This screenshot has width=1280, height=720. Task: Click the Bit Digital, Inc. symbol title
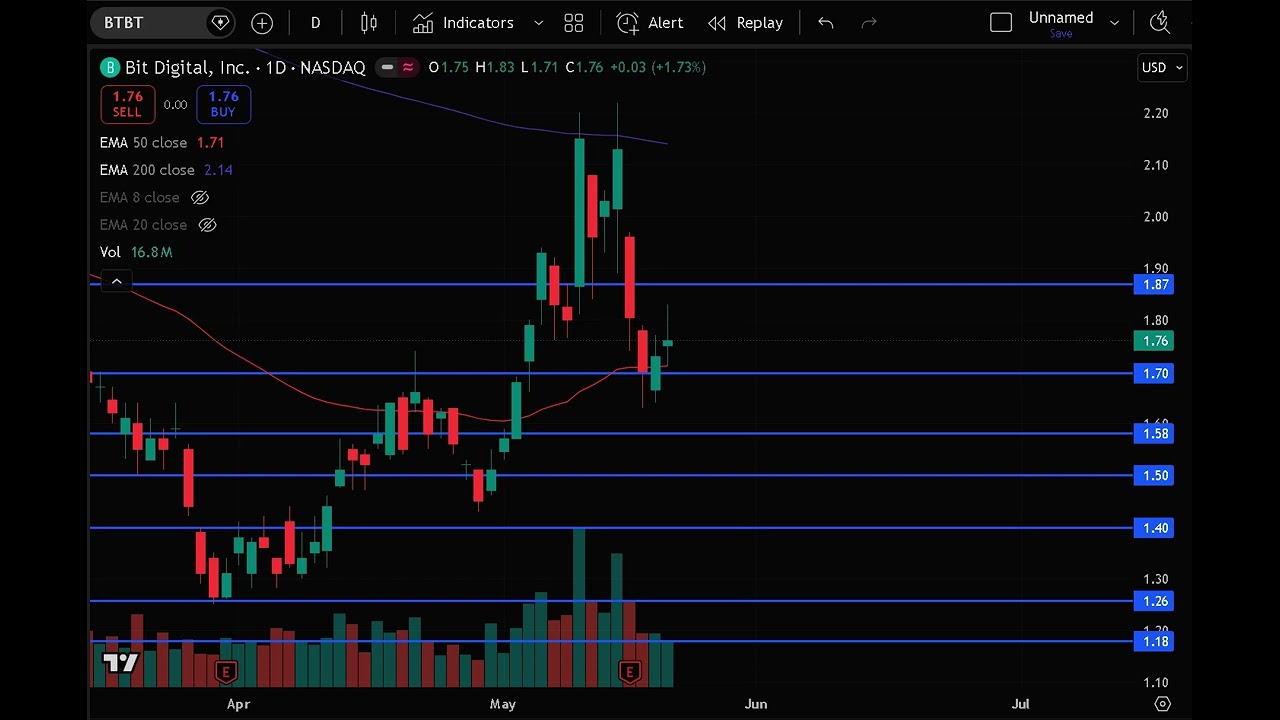[187, 67]
